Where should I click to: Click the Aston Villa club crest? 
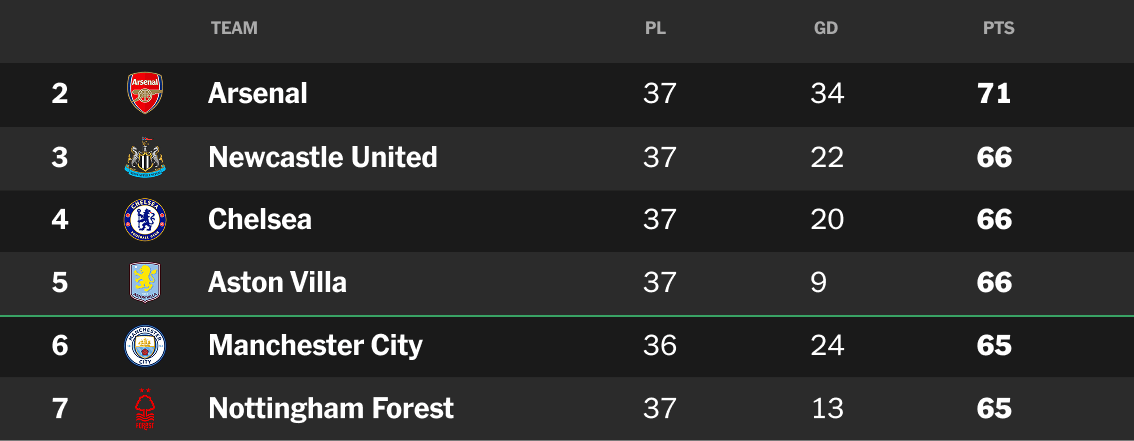(x=145, y=283)
